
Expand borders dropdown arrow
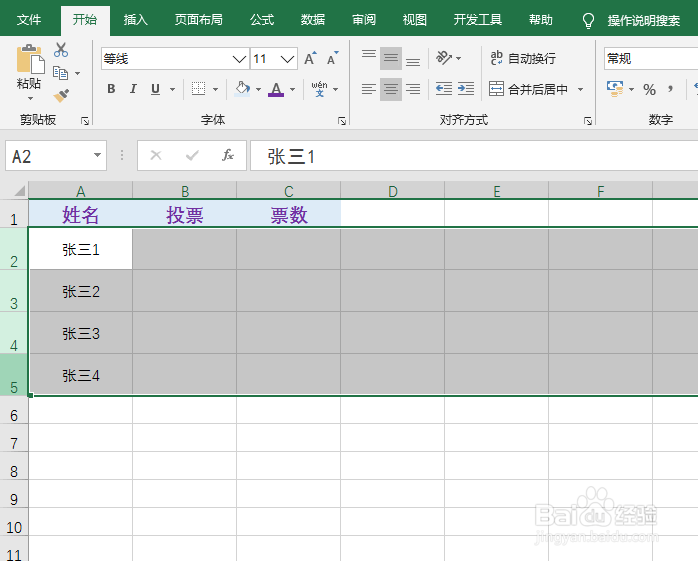215,89
